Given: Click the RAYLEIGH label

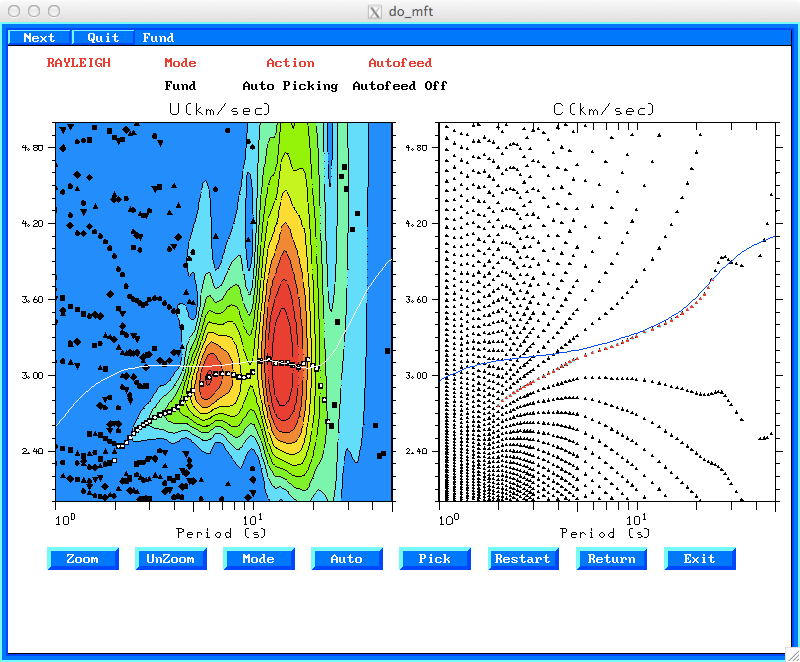Looking at the screenshot, I should pyautogui.click(x=79, y=63).
